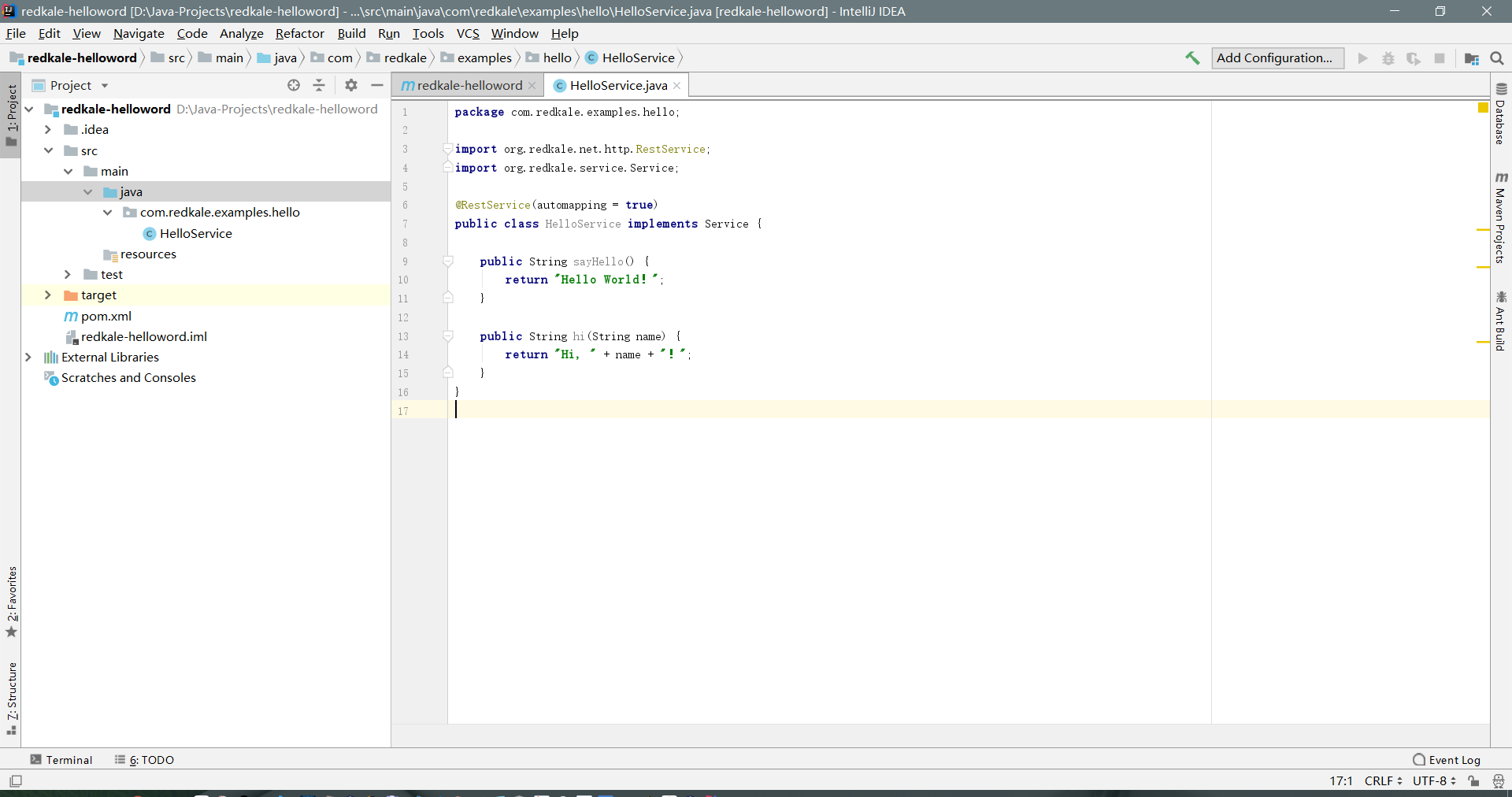Open Project Structure from the toolbar icon
This screenshot has height=797, width=1512.
pos(1471,58)
